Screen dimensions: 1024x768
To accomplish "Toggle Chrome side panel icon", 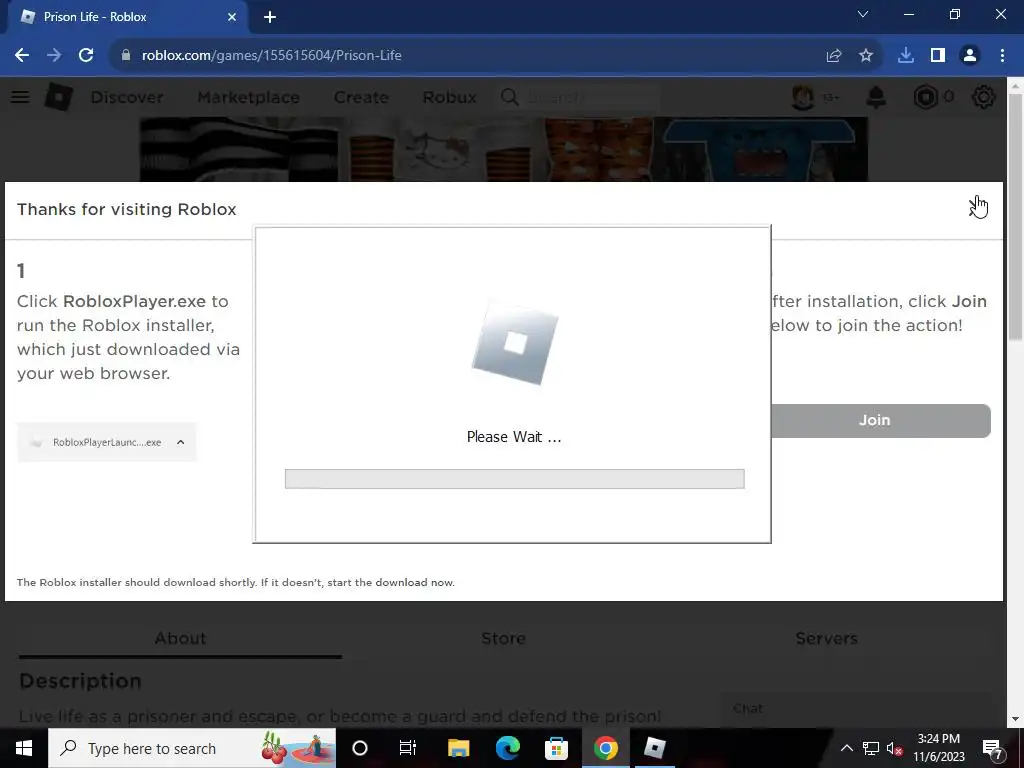I will tap(938, 56).
